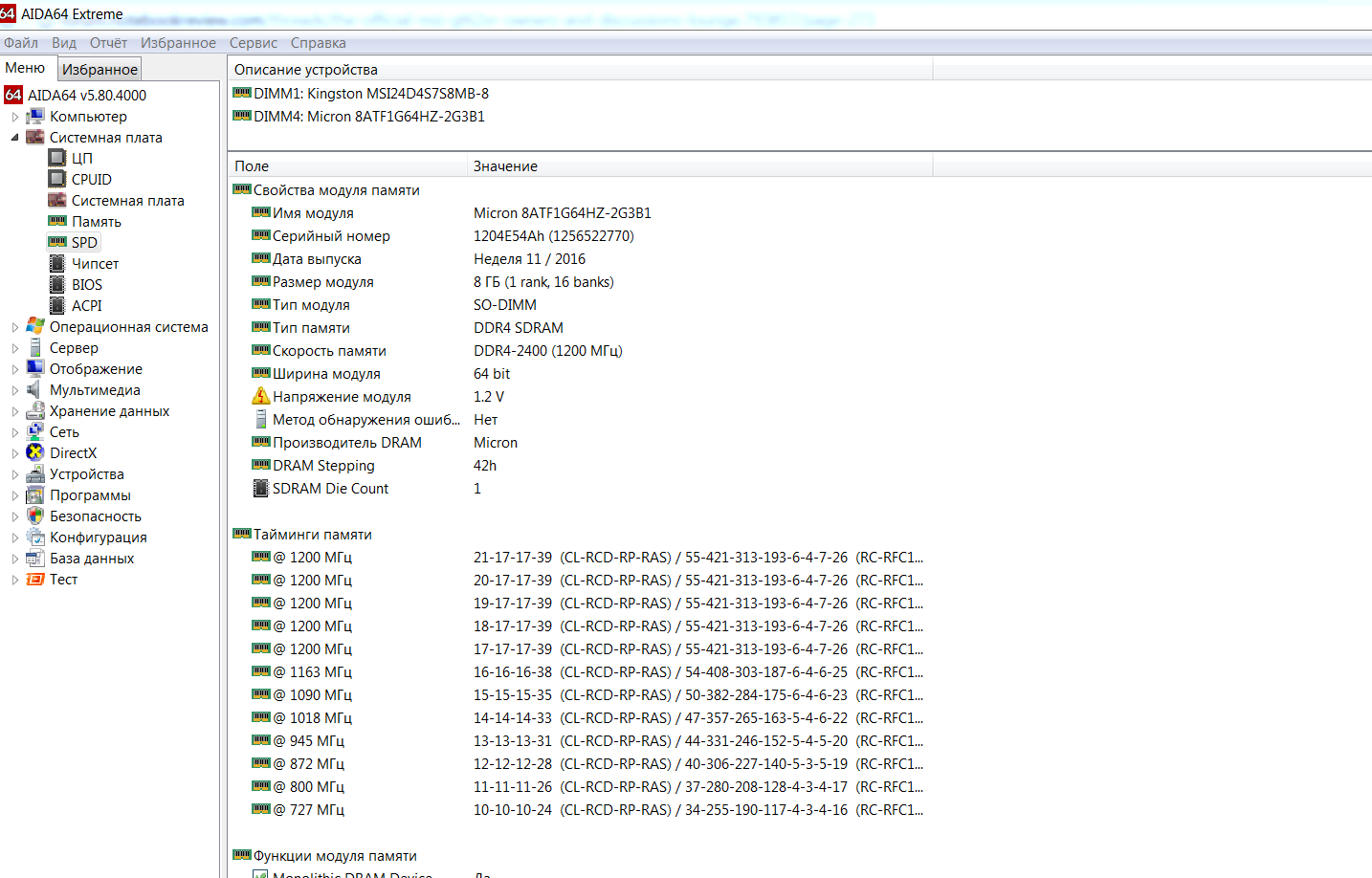
Task: Collapse the Системная плата tree node
Action: tap(14, 138)
